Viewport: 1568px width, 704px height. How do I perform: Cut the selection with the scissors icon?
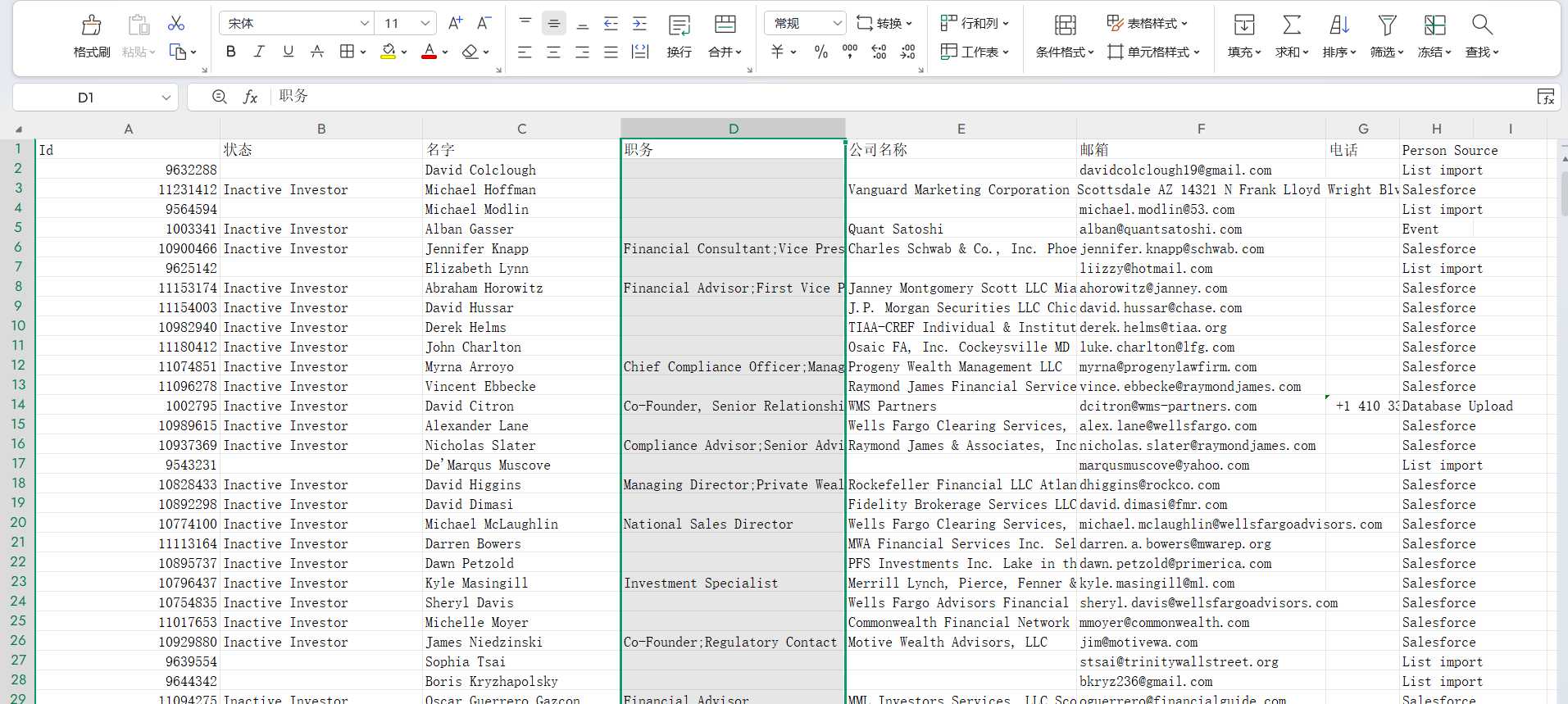coord(175,23)
